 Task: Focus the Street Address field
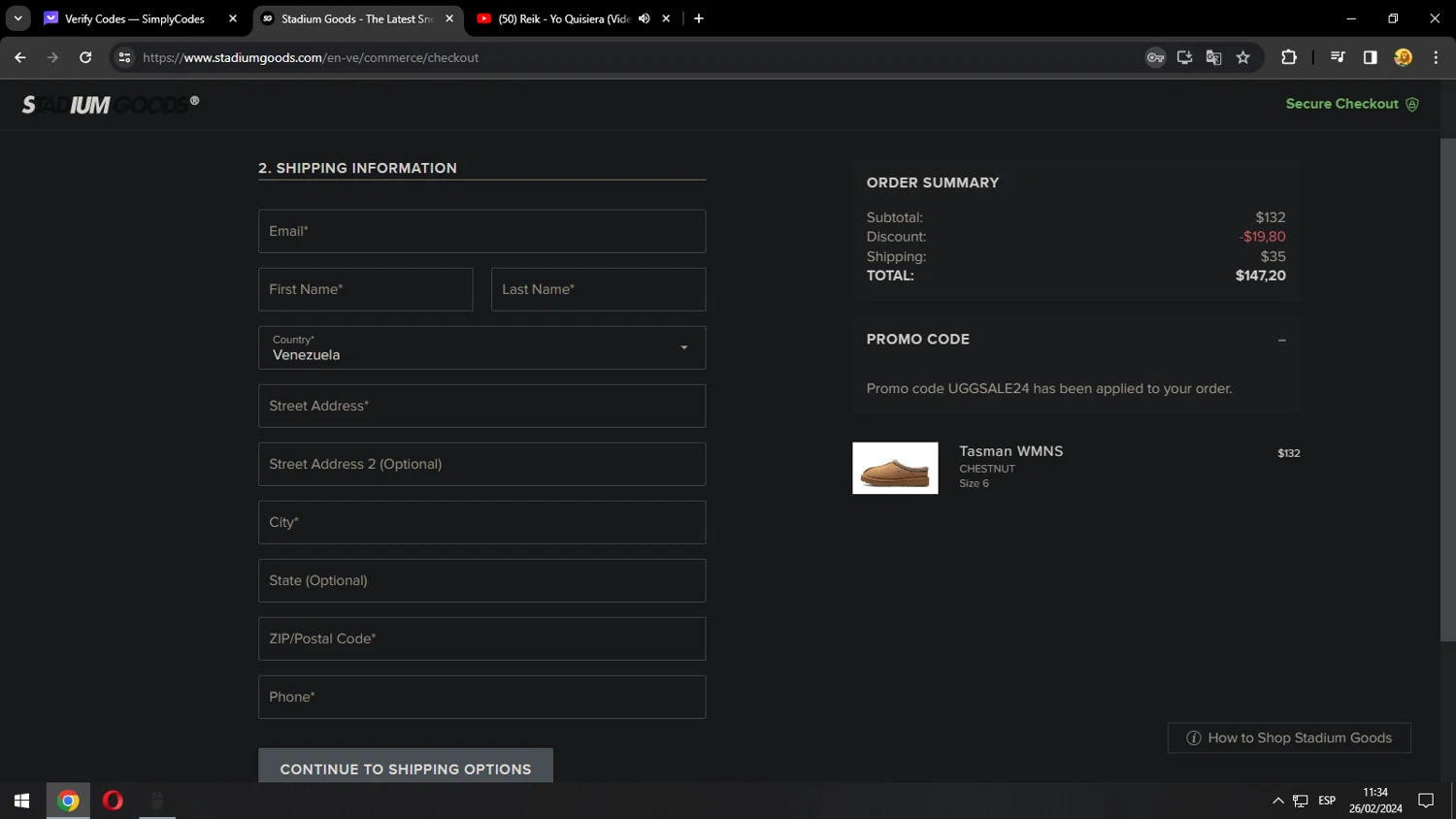[481, 406]
